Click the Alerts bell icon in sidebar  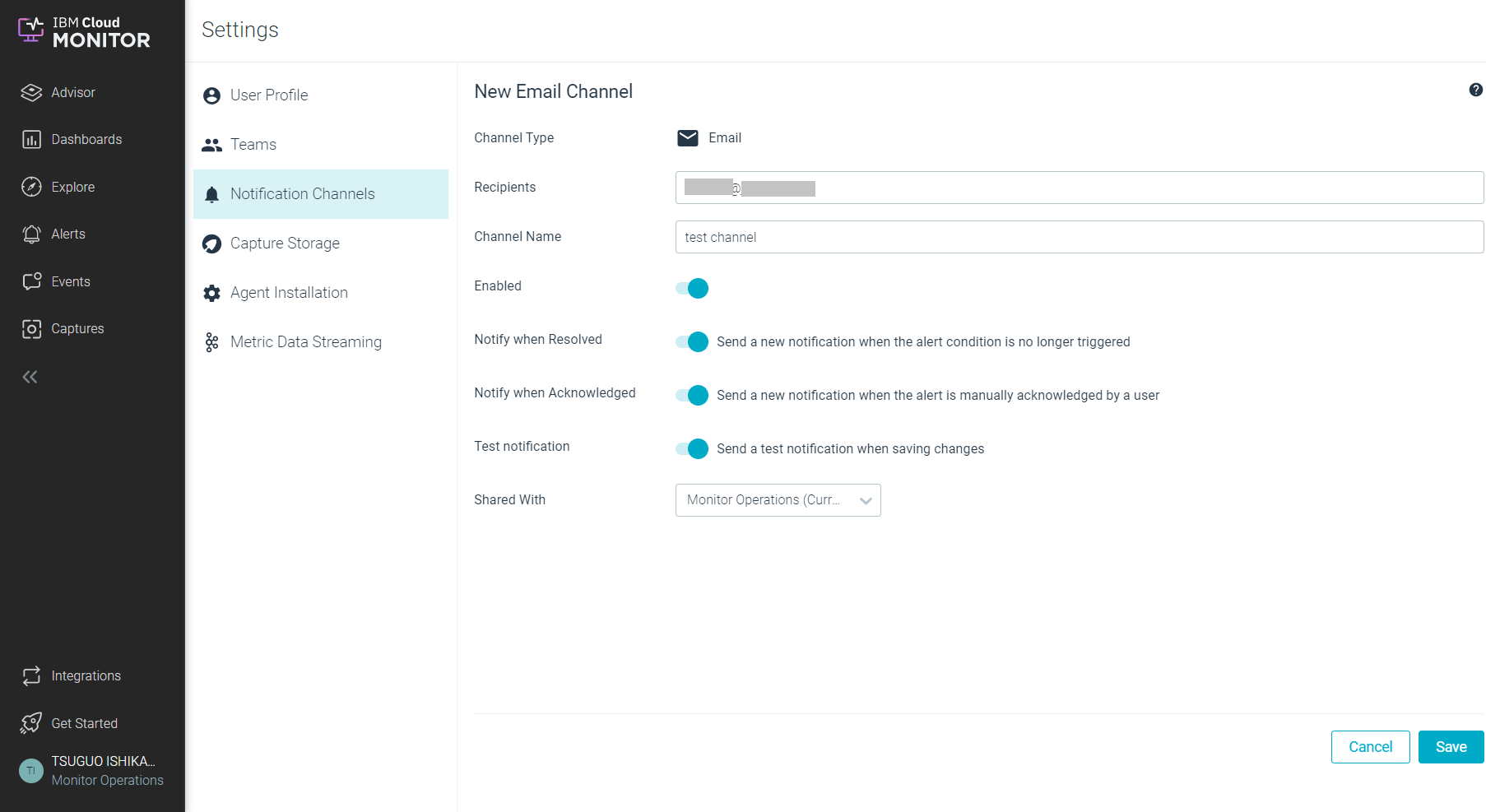point(31,234)
